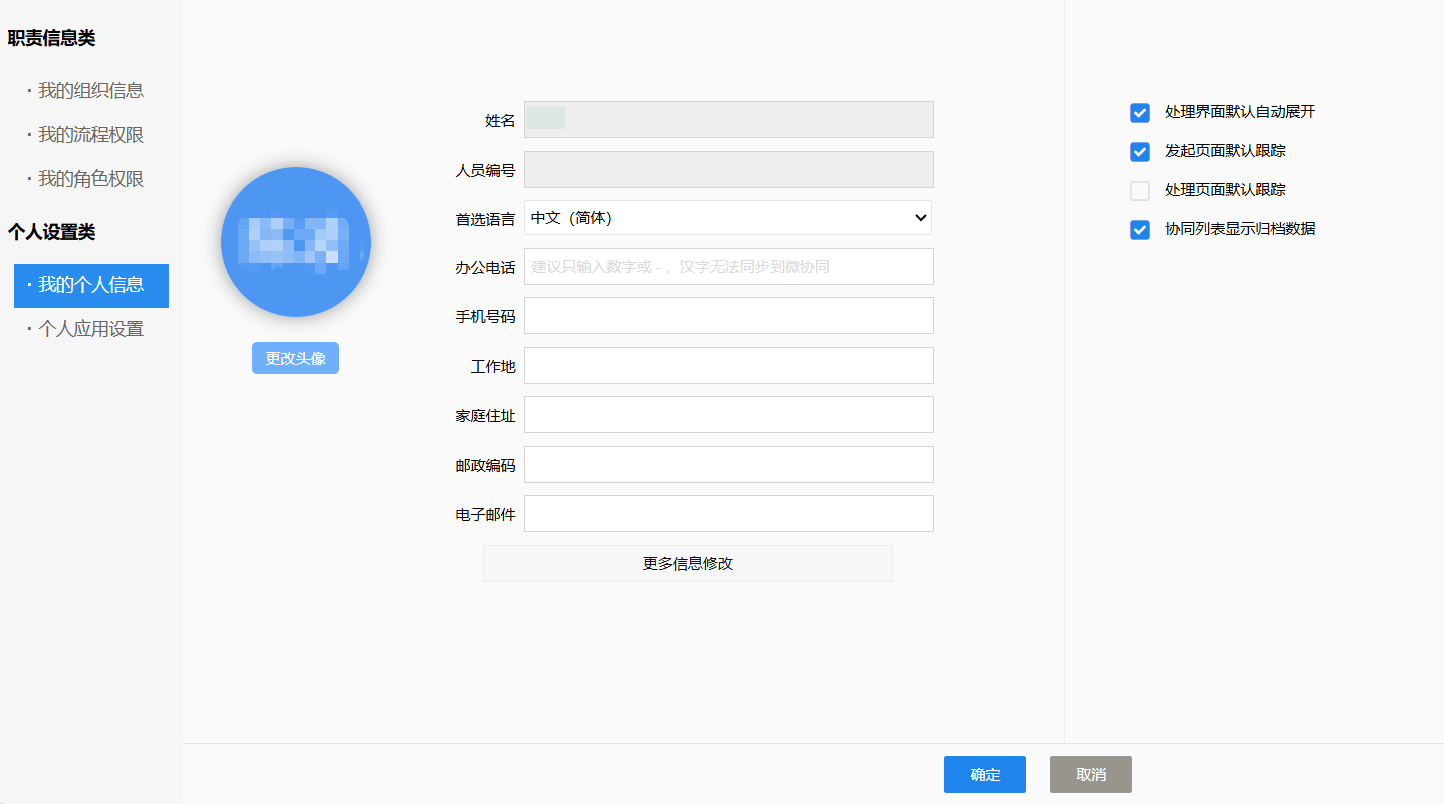This screenshot has width=1444, height=804.
Task: Click the 家庭住址 input field
Action: [728, 415]
